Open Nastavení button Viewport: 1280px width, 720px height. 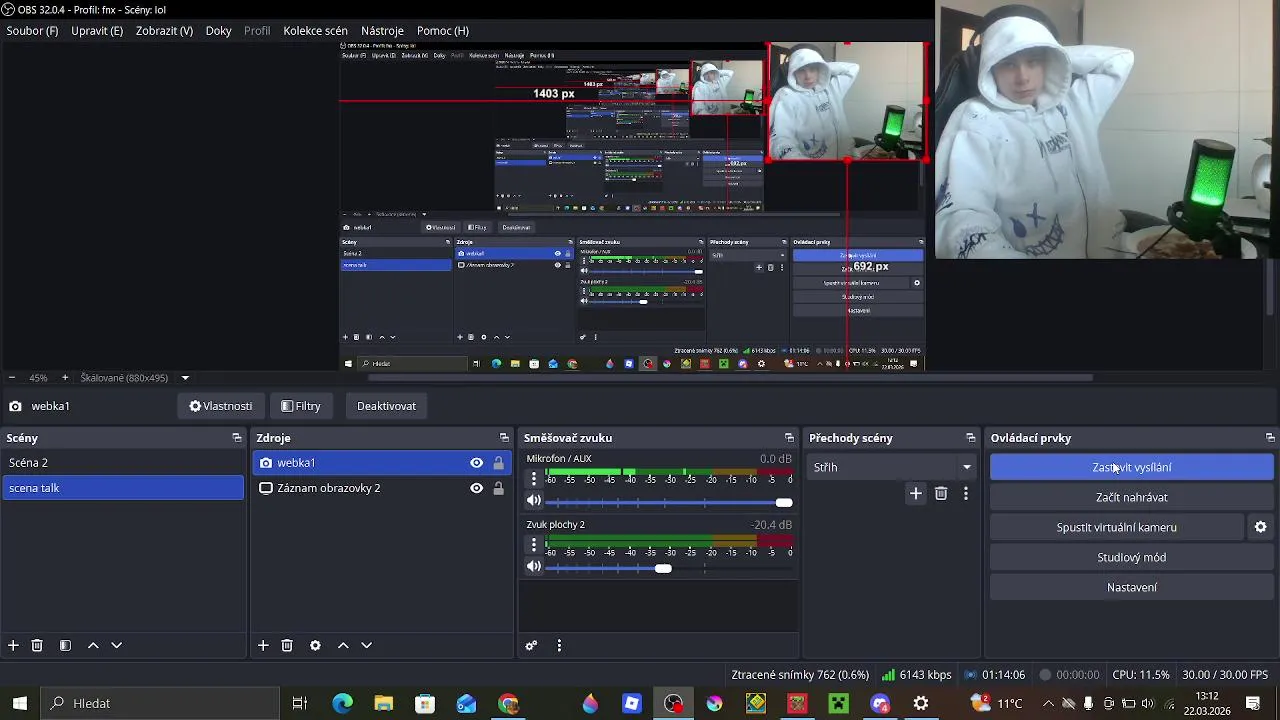[x=1132, y=587]
